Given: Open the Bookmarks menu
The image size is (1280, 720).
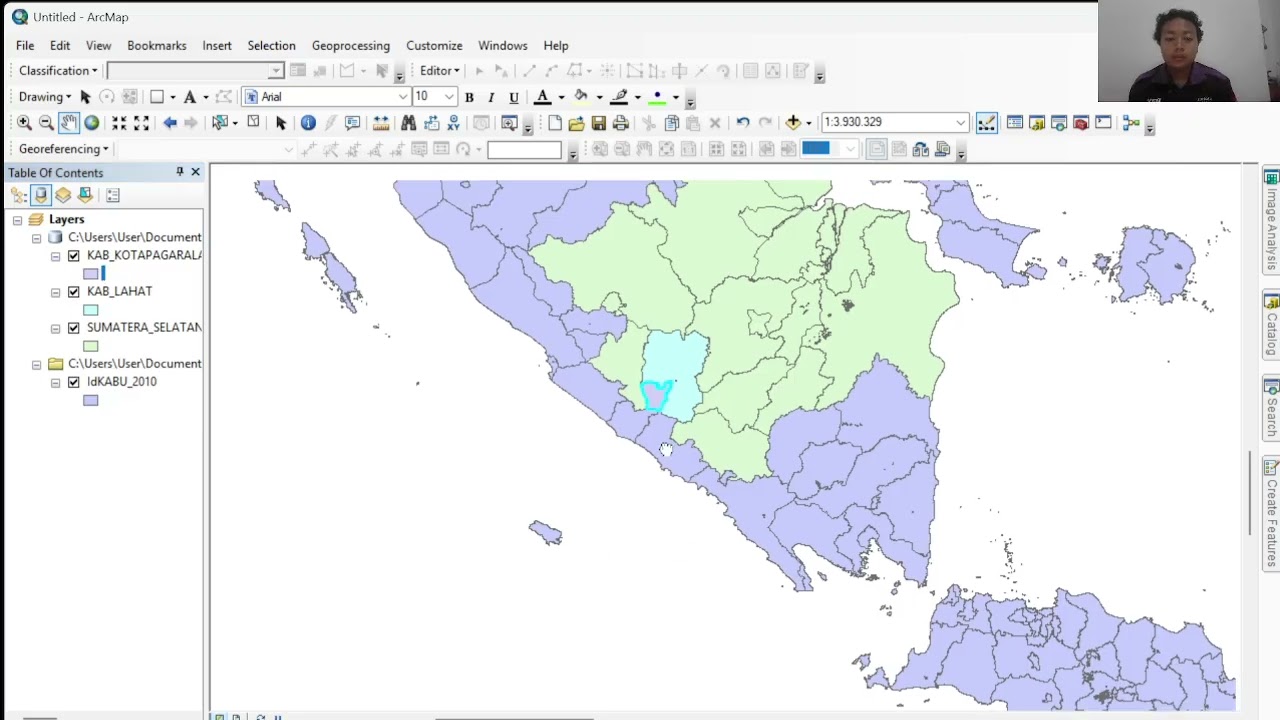Looking at the screenshot, I should 157,46.
